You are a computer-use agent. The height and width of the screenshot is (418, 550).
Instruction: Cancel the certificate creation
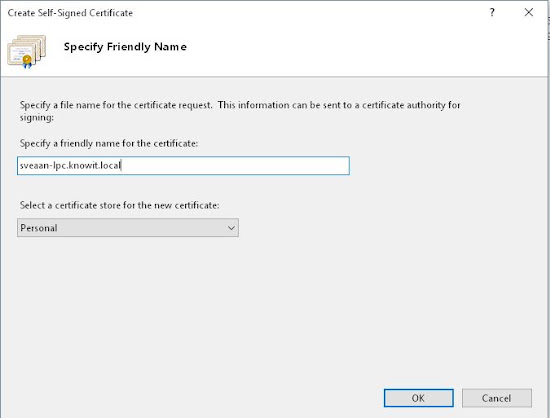tap(497, 398)
